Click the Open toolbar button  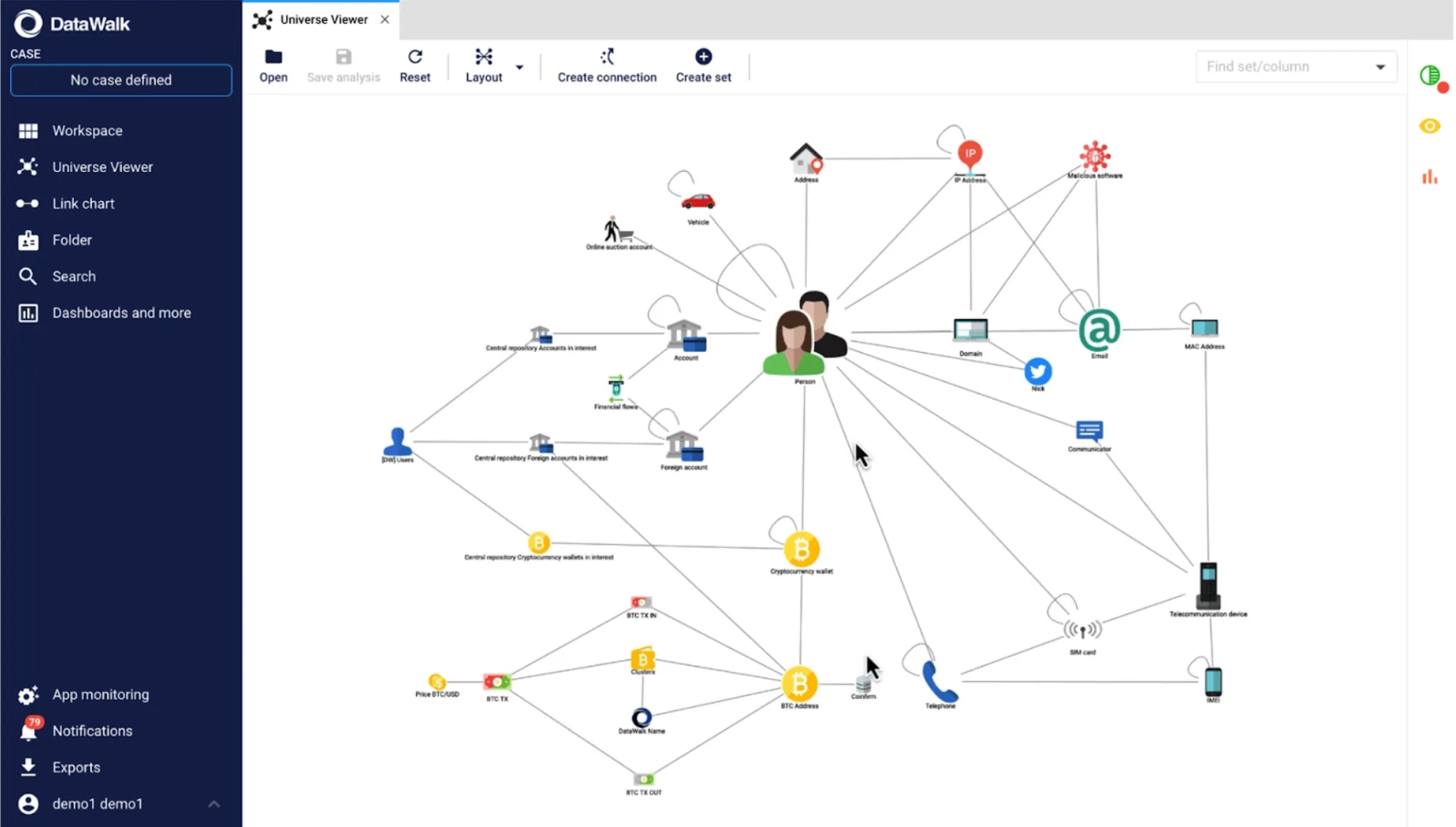click(x=273, y=66)
